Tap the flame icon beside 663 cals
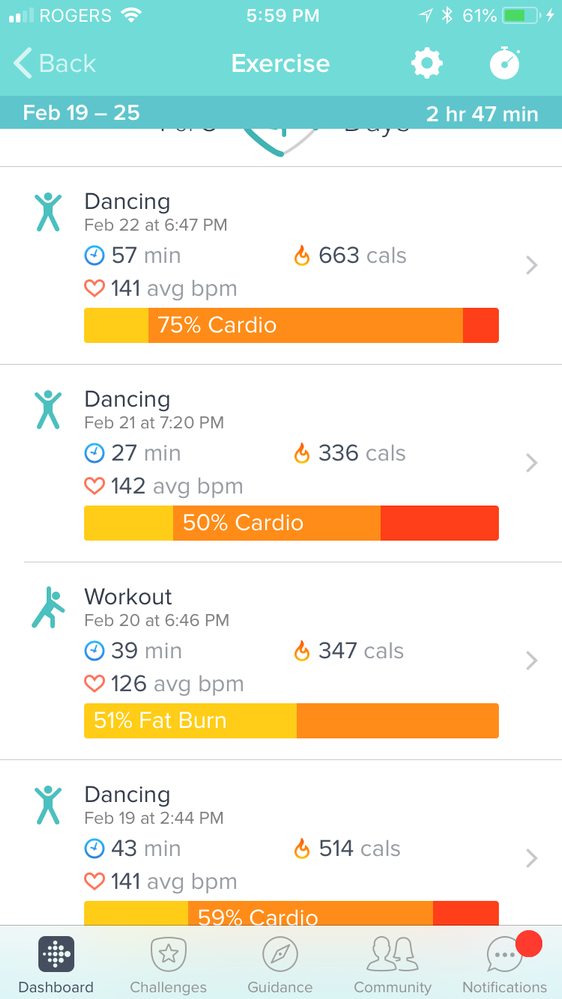Screen dimensions: 562x999 (x=301, y=256)
